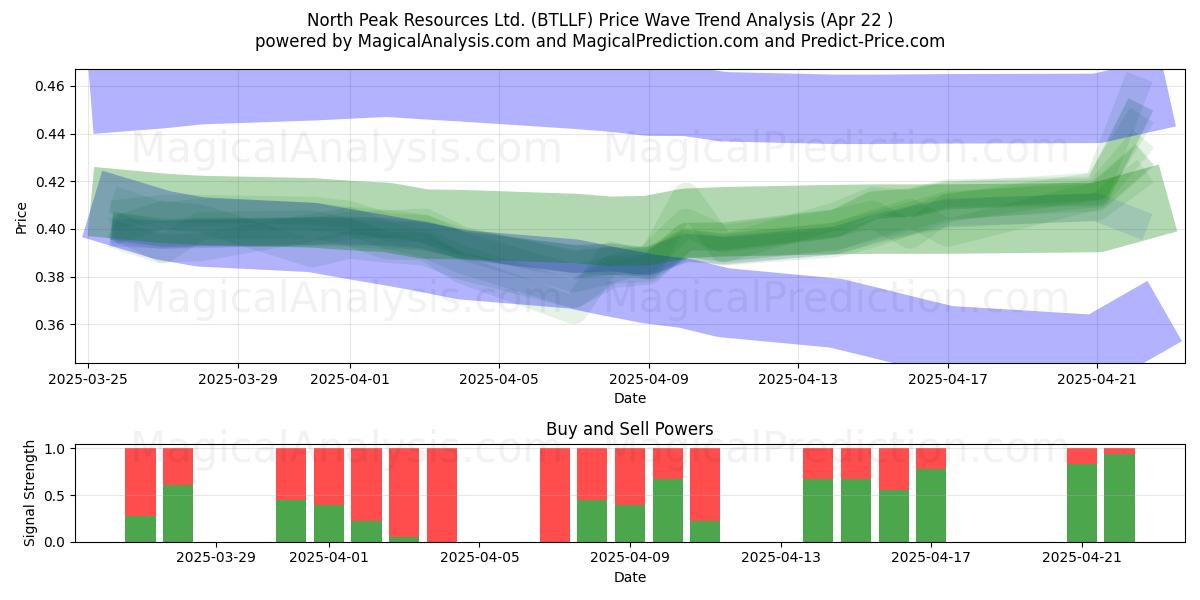Click the 2025-04-21 date tick under price chart
Screen dimensions: 1200x600
tap(1097, 379)
